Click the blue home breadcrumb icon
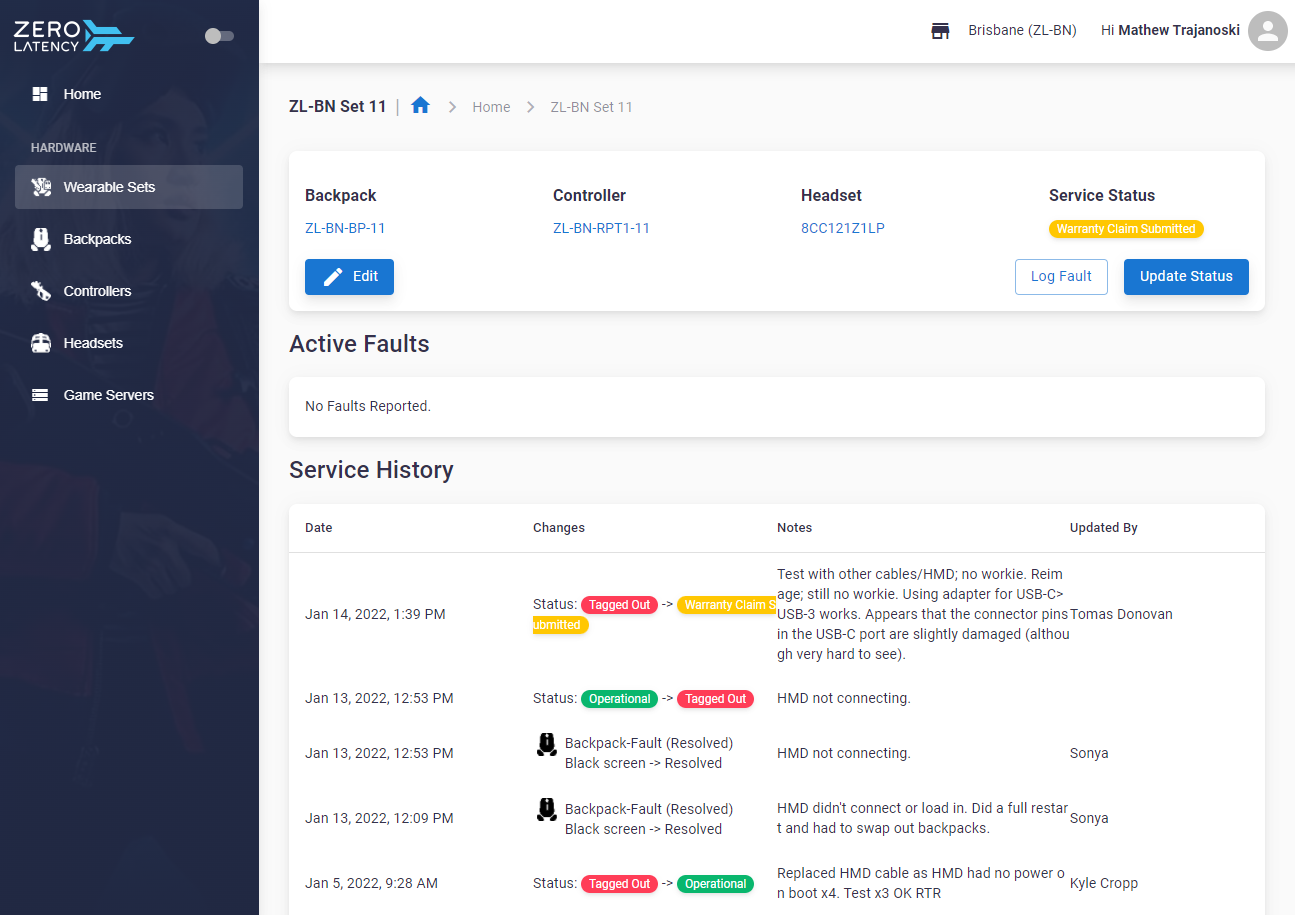 tap(420, 105)
